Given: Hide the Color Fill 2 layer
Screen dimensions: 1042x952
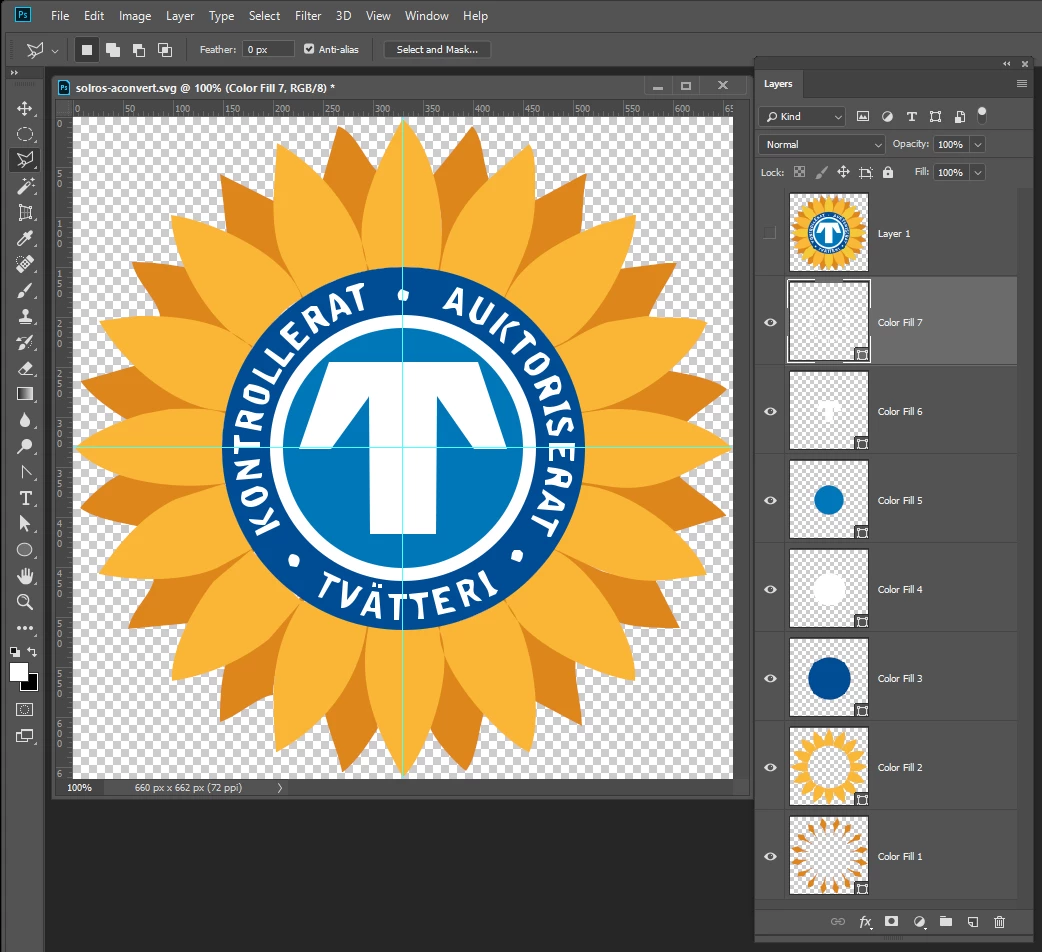Looking at the screenshot, I should pos(770,767).
